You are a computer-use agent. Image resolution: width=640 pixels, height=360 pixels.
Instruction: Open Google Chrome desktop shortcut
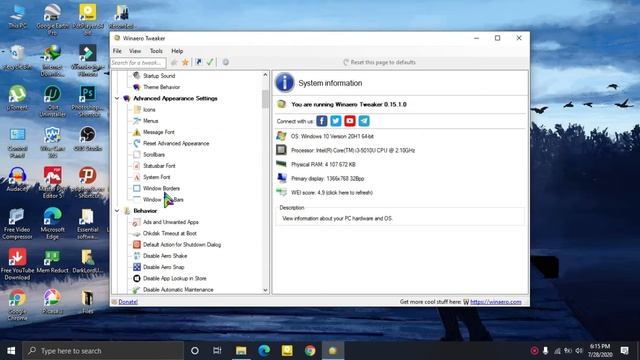click(17, 304)
